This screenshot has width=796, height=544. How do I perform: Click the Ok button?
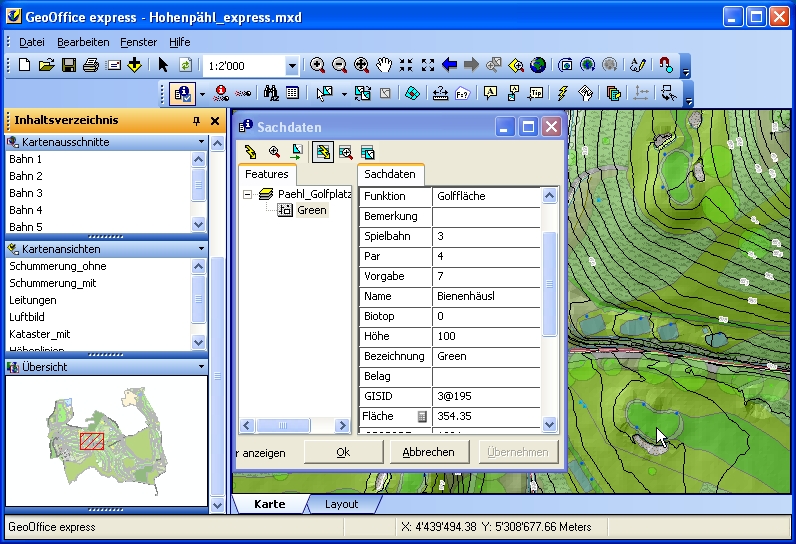[x=343, y=452]
